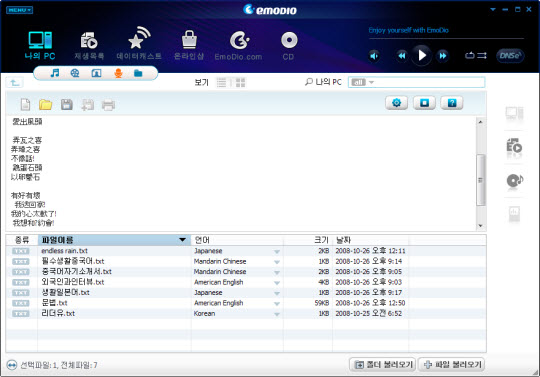Open the help question-mark button
The image size is (540, 377).
[x=452, y=103]
